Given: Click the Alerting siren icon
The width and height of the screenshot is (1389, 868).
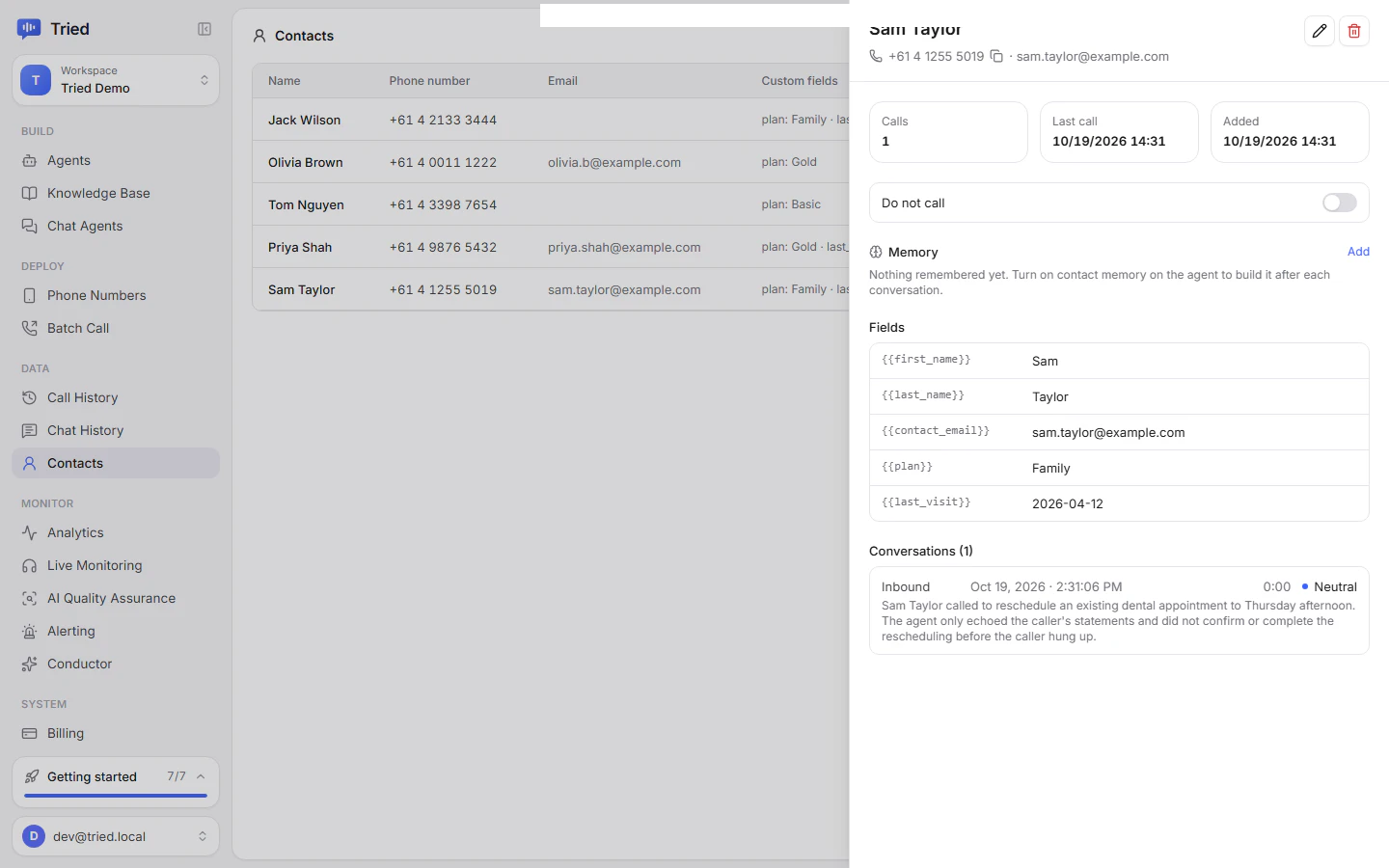Looking at the screenshot, I should coord(30,631).
